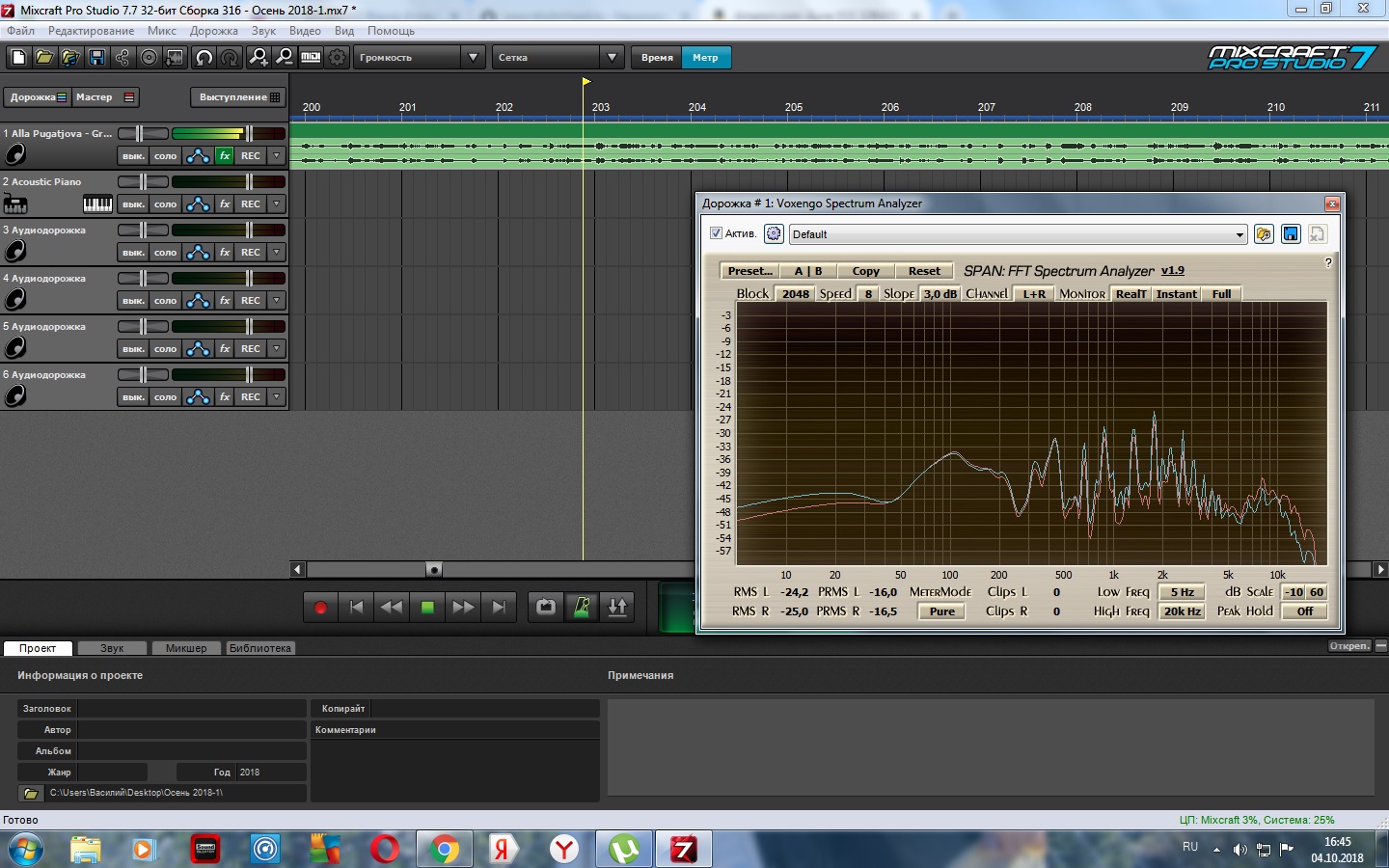Screen dimensions: 1389x868
Task: Open the Default preset dropdown in analyzer
Action: coord(1239,234)
